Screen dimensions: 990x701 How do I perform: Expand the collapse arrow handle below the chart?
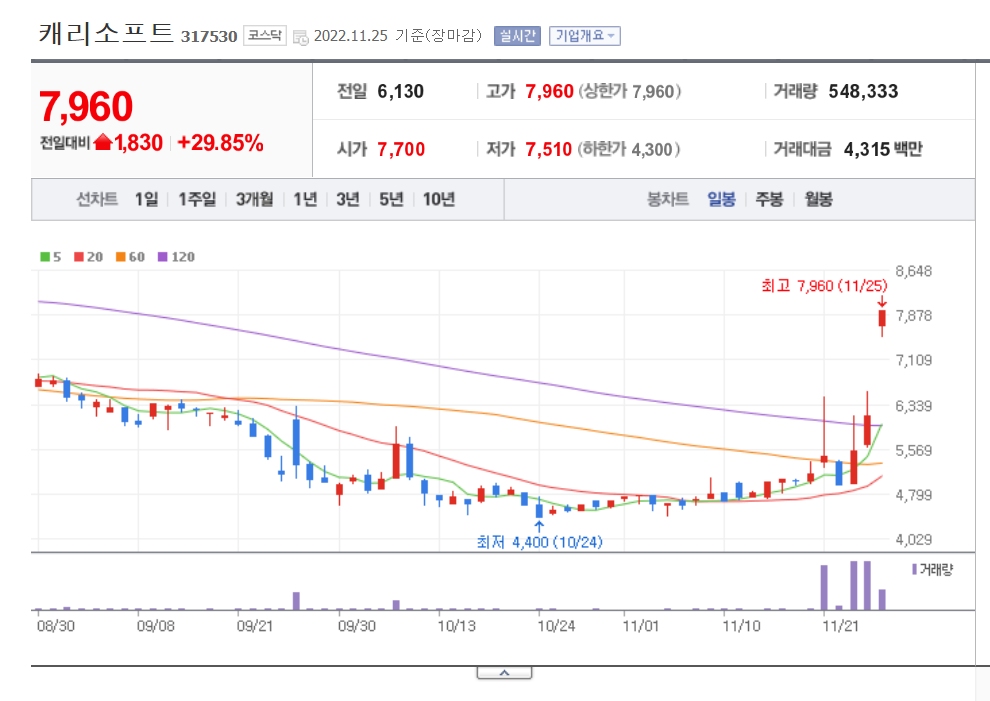click(x=504, y=673)
